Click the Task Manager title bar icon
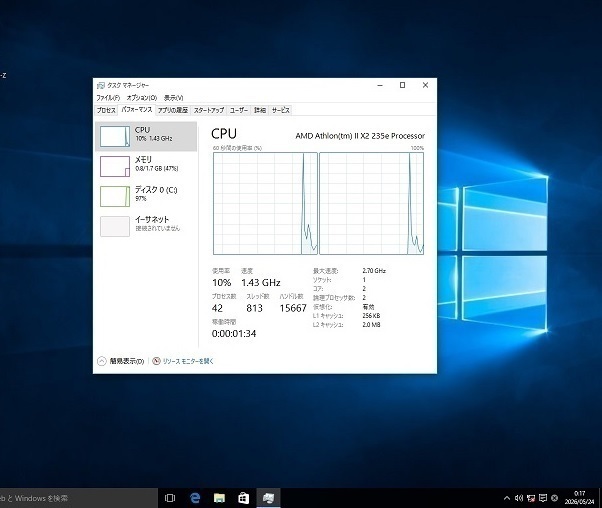602x508 pixels. tap(101, 85)
